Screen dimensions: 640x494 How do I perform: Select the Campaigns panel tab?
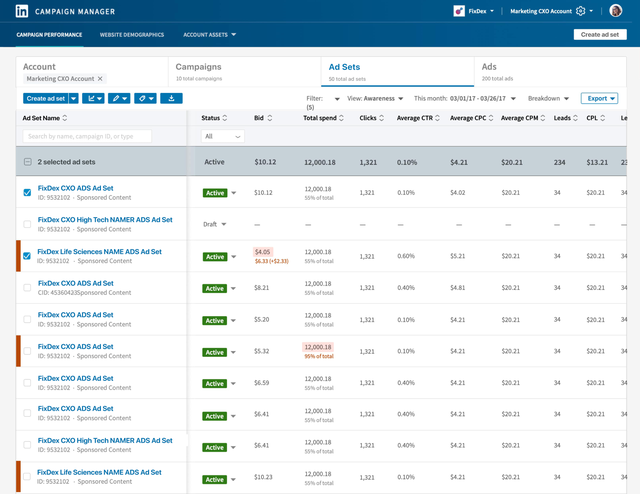click(244, 72)
